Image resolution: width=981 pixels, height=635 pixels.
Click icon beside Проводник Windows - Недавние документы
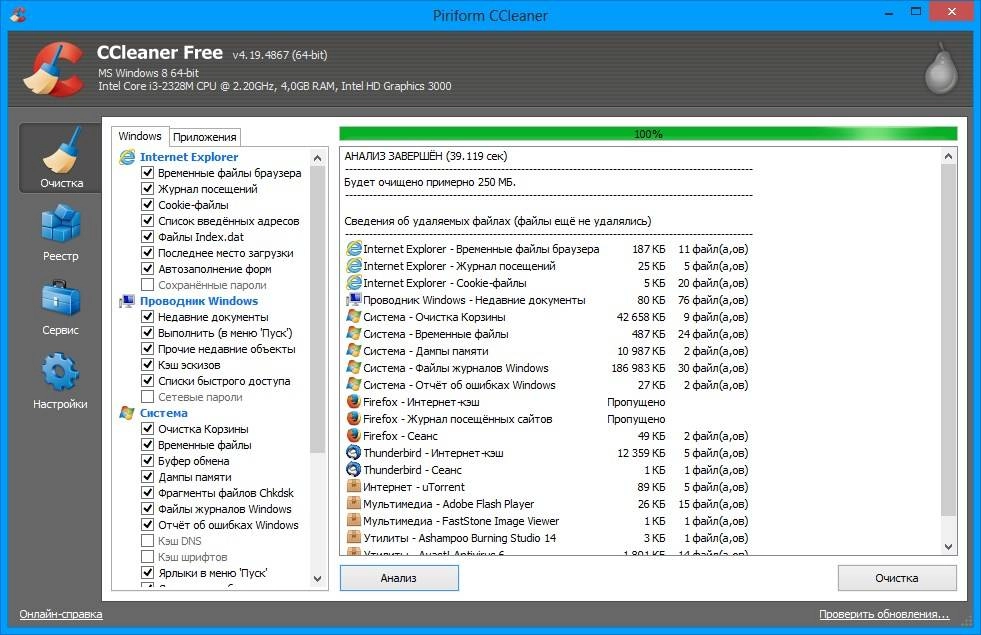coord(354,300)
